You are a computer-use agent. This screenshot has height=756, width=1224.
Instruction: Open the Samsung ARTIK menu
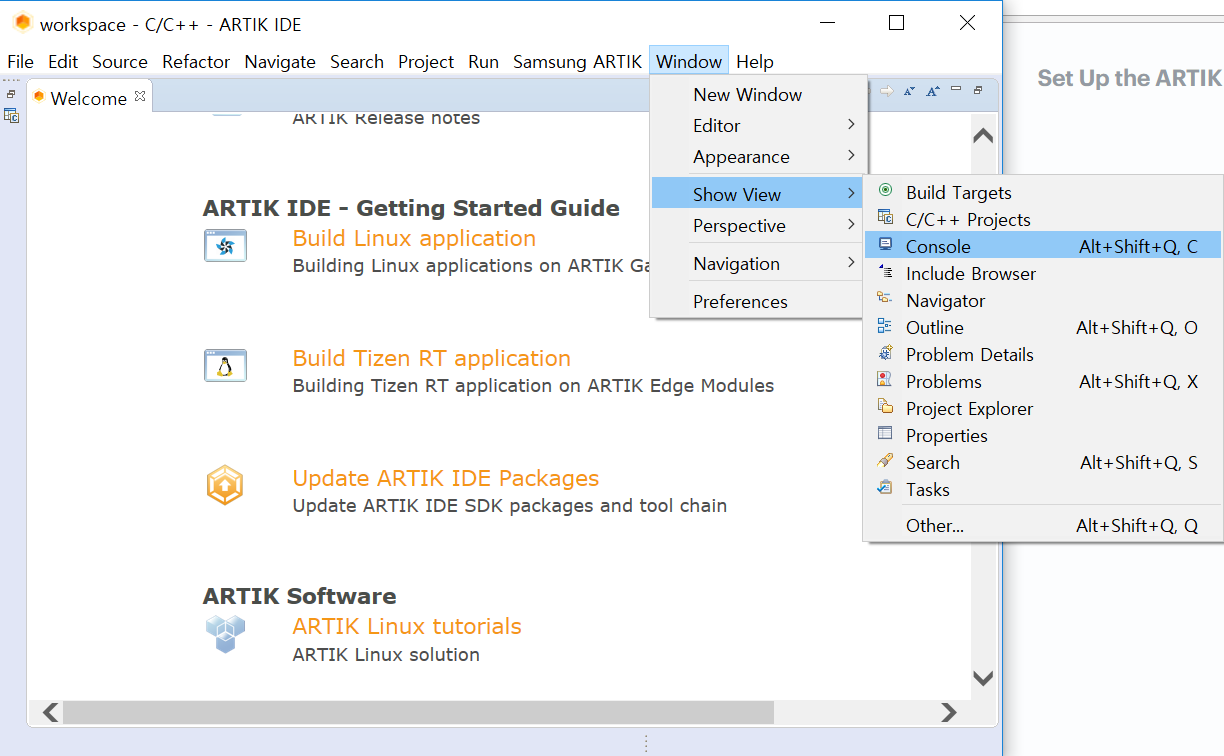click(x=578, y=61)
